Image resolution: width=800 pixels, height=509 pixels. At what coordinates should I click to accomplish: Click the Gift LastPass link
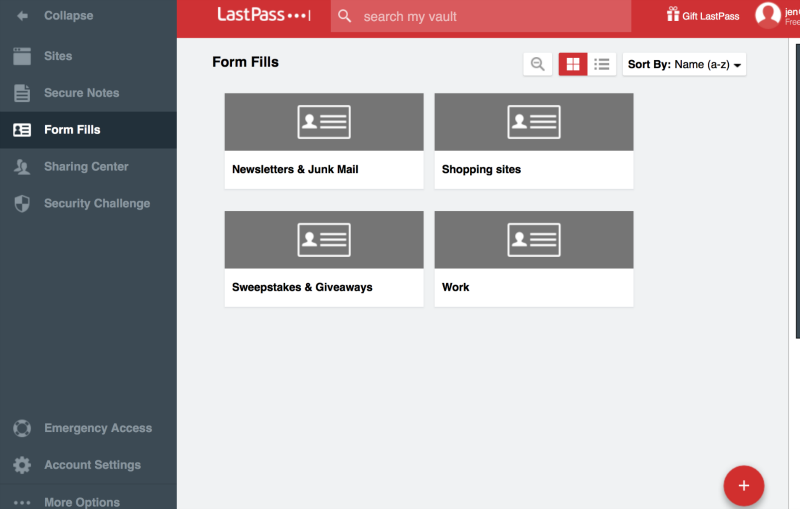point(704,16)
